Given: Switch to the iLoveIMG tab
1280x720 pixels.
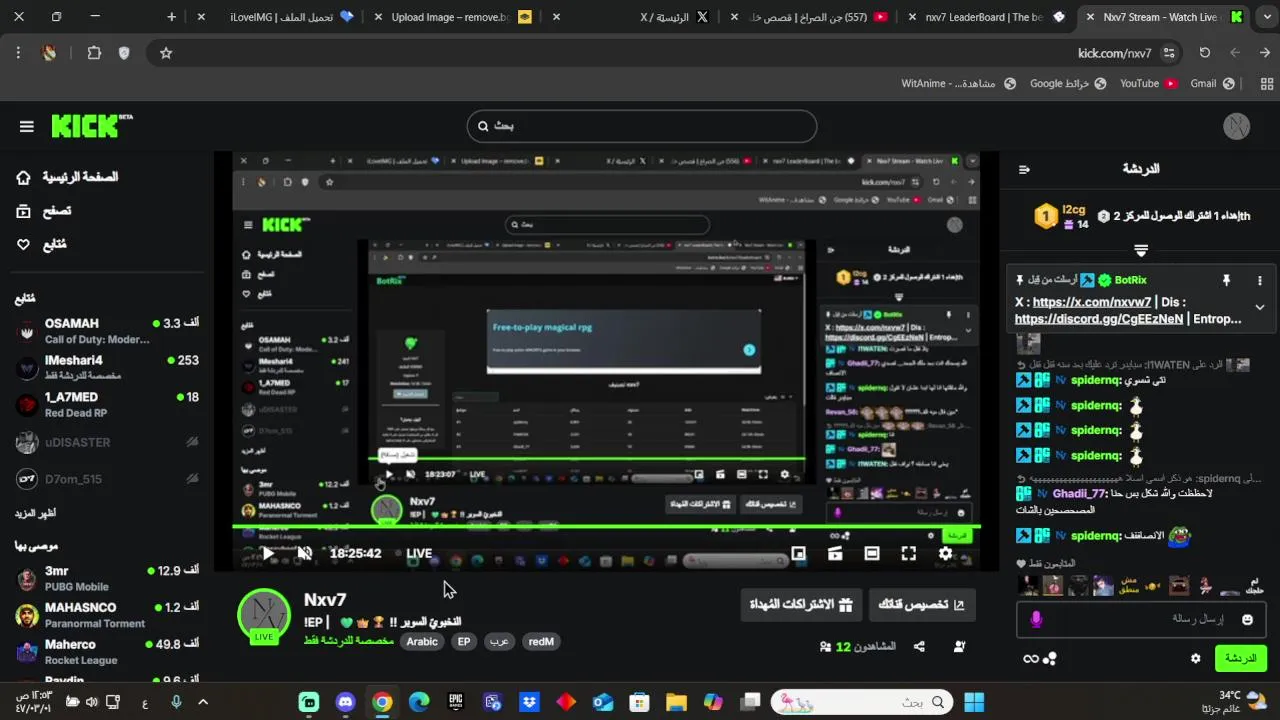Looking at the screenshot, I should click(x=277, y=17).
